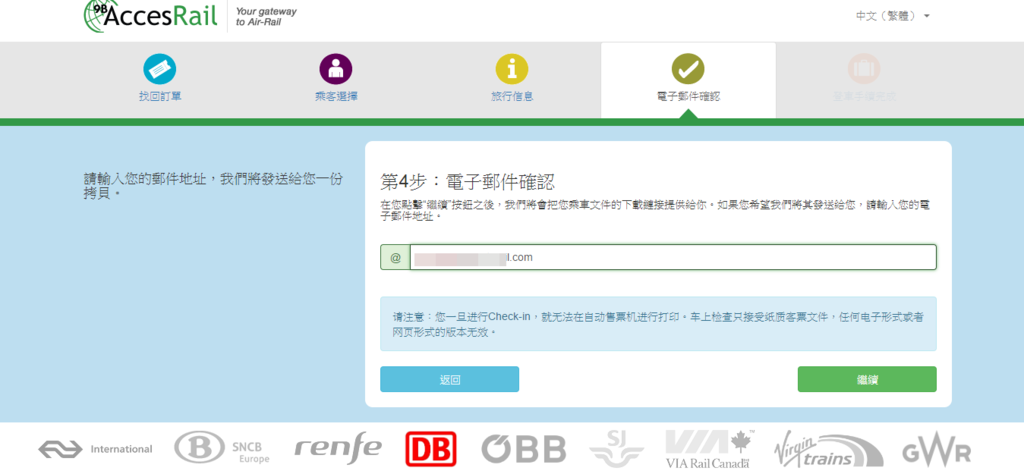Click the ÖBB logo
This screenshot has height=474, width=1024.
coord(524,449)
